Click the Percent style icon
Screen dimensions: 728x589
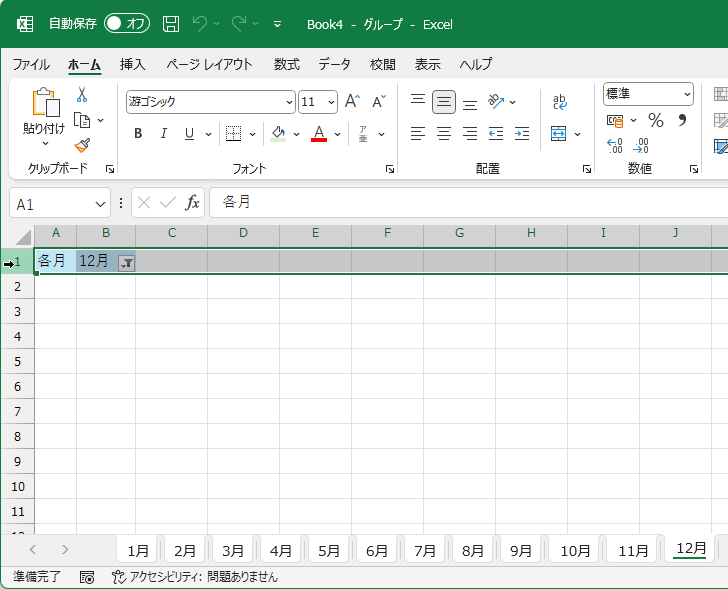pyautogui.click(x=656, y=121)
